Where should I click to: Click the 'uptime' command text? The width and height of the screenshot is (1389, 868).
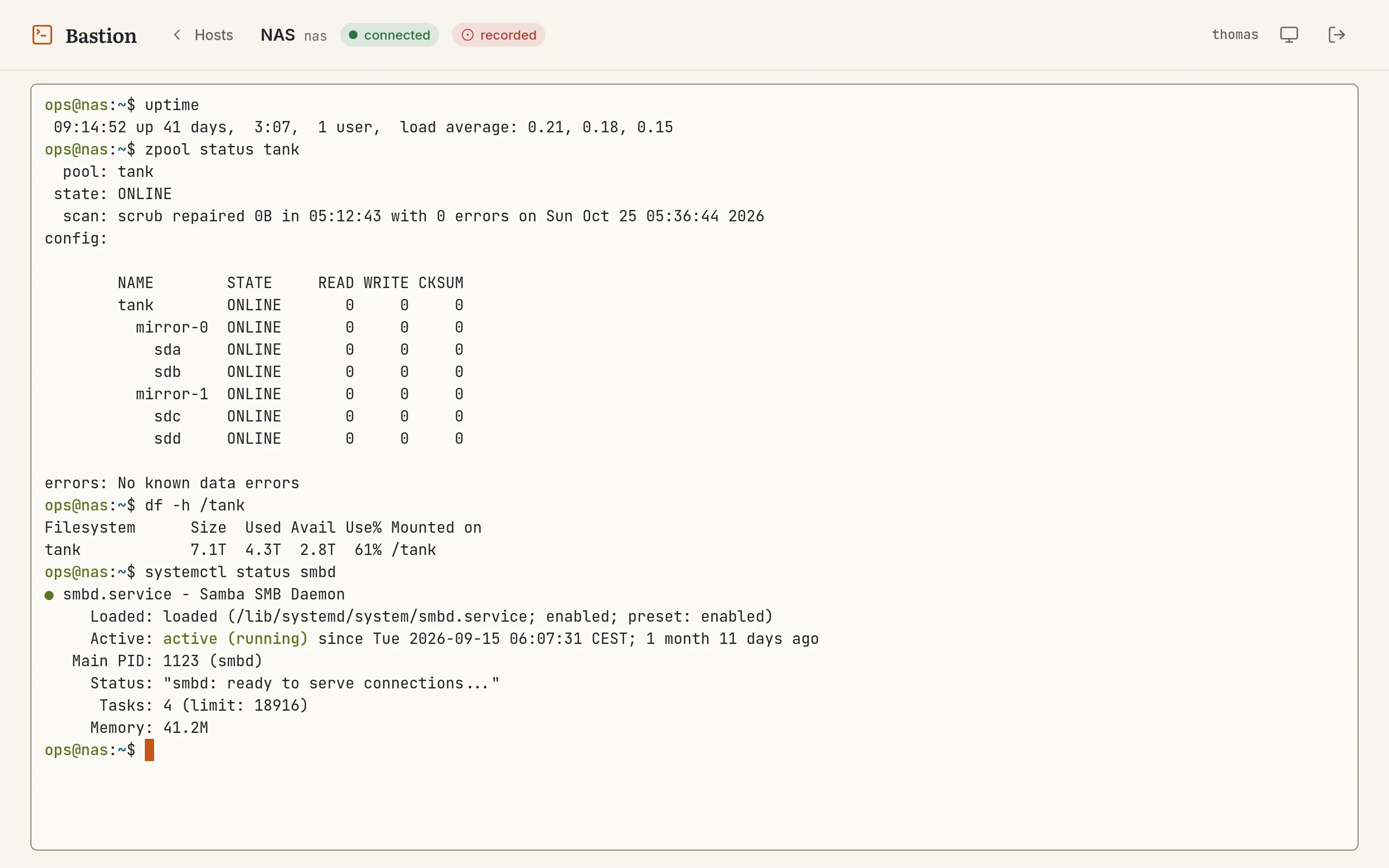pos(171,105)
